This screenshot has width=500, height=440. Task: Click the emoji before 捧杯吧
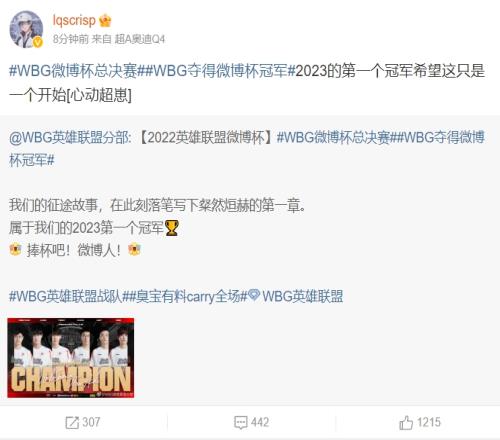15,250
